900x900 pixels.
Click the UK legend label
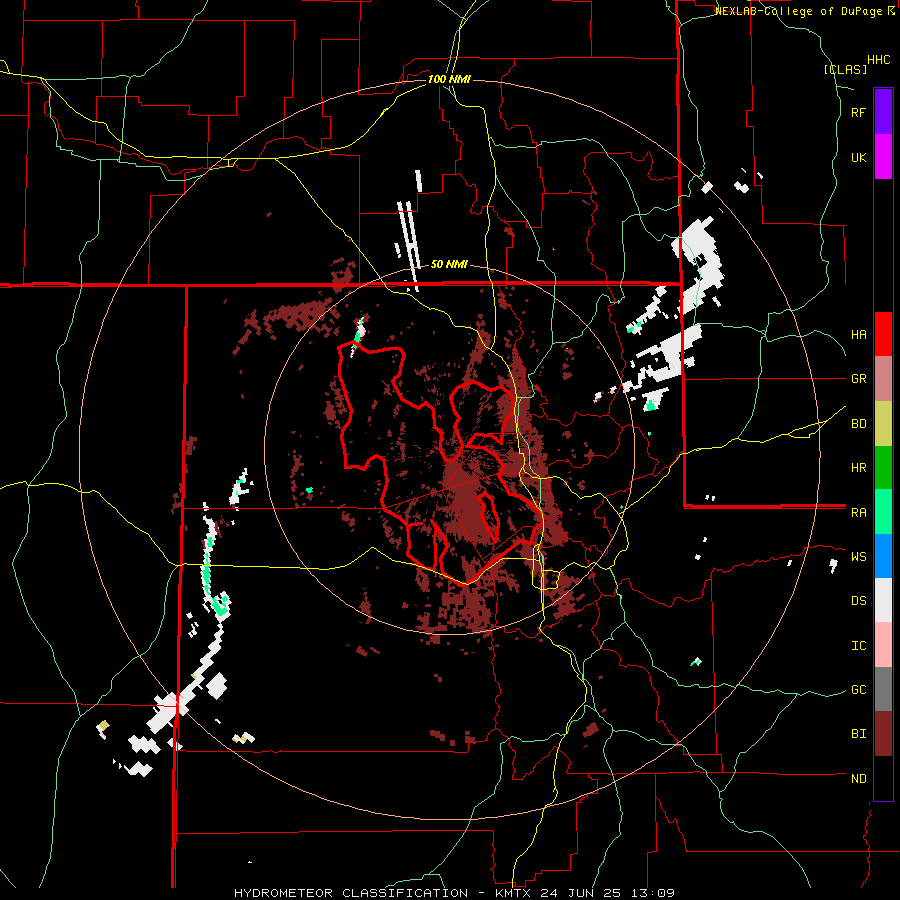point(858,157)
